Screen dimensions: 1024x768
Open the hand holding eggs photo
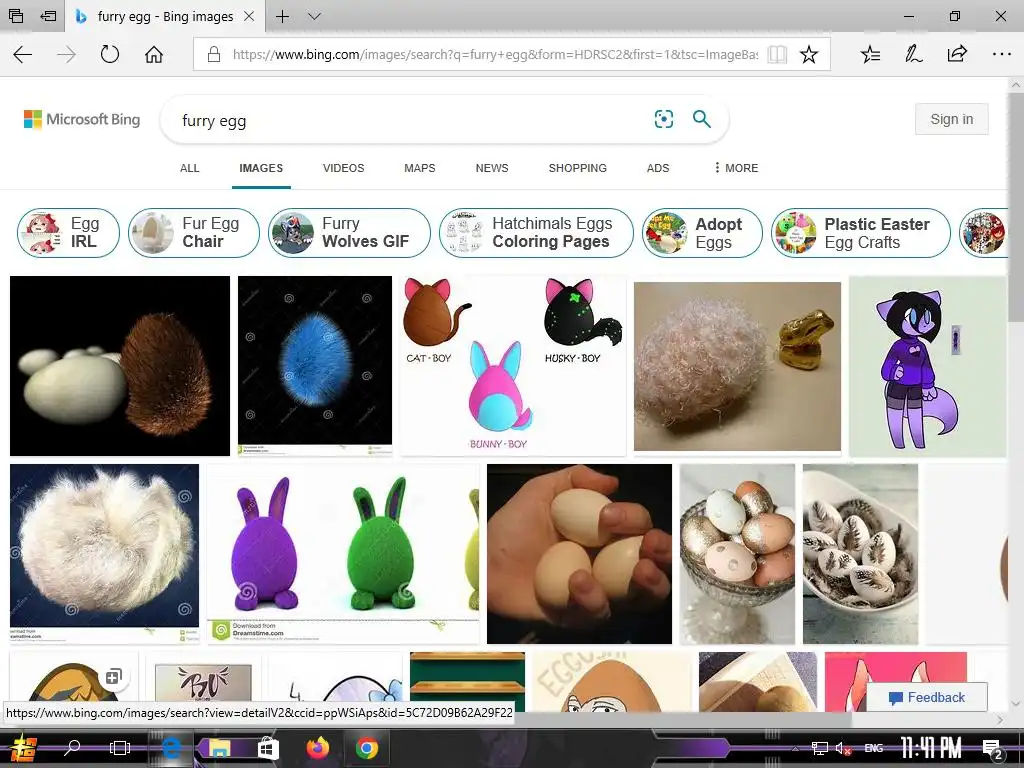tap(579, 554)
